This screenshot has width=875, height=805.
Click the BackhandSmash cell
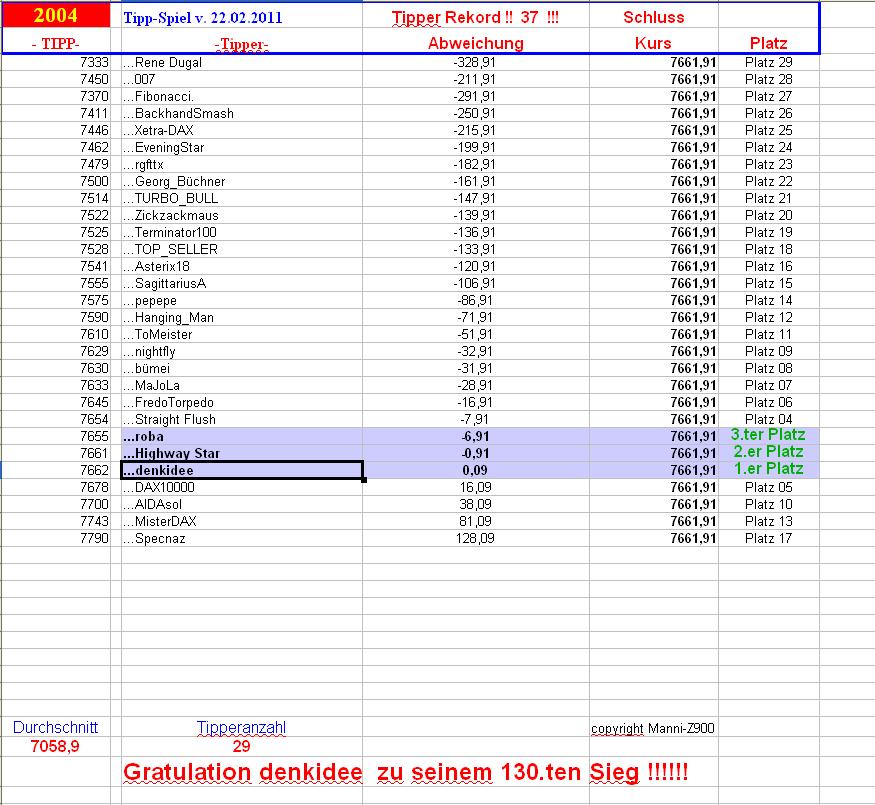[242, 113]
